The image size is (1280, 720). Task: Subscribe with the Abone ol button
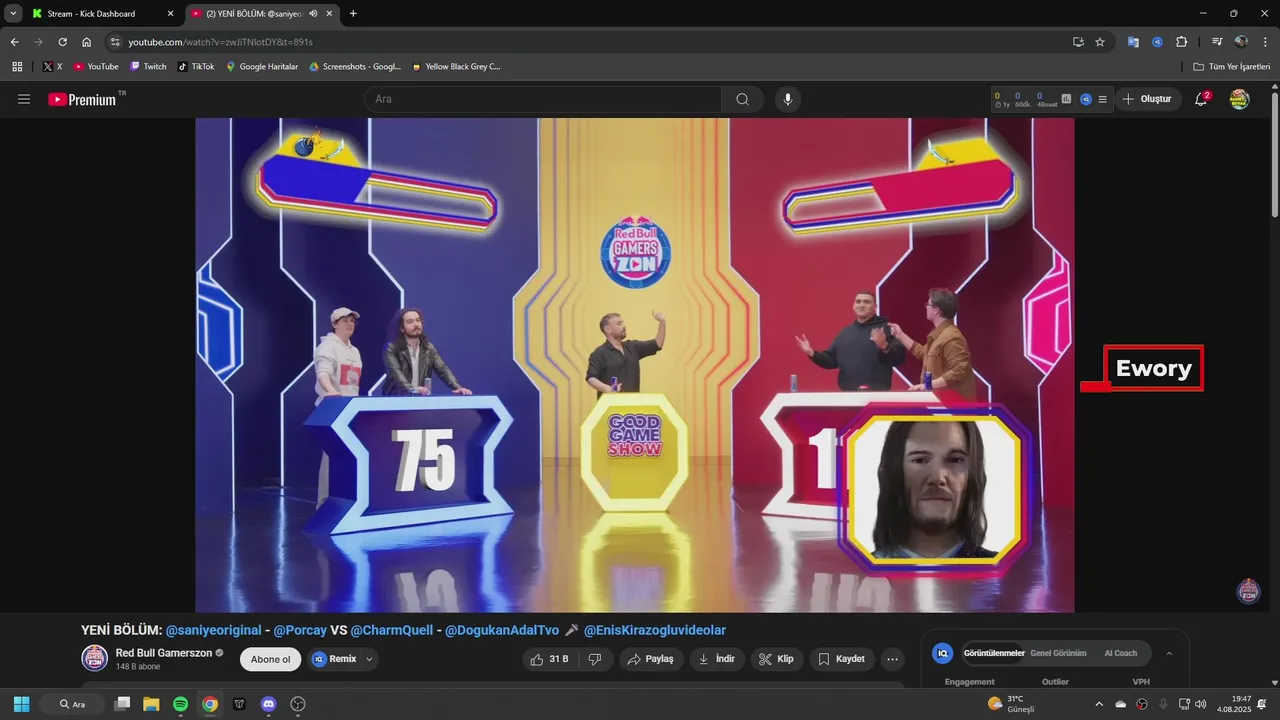click(x=270, y=659)
